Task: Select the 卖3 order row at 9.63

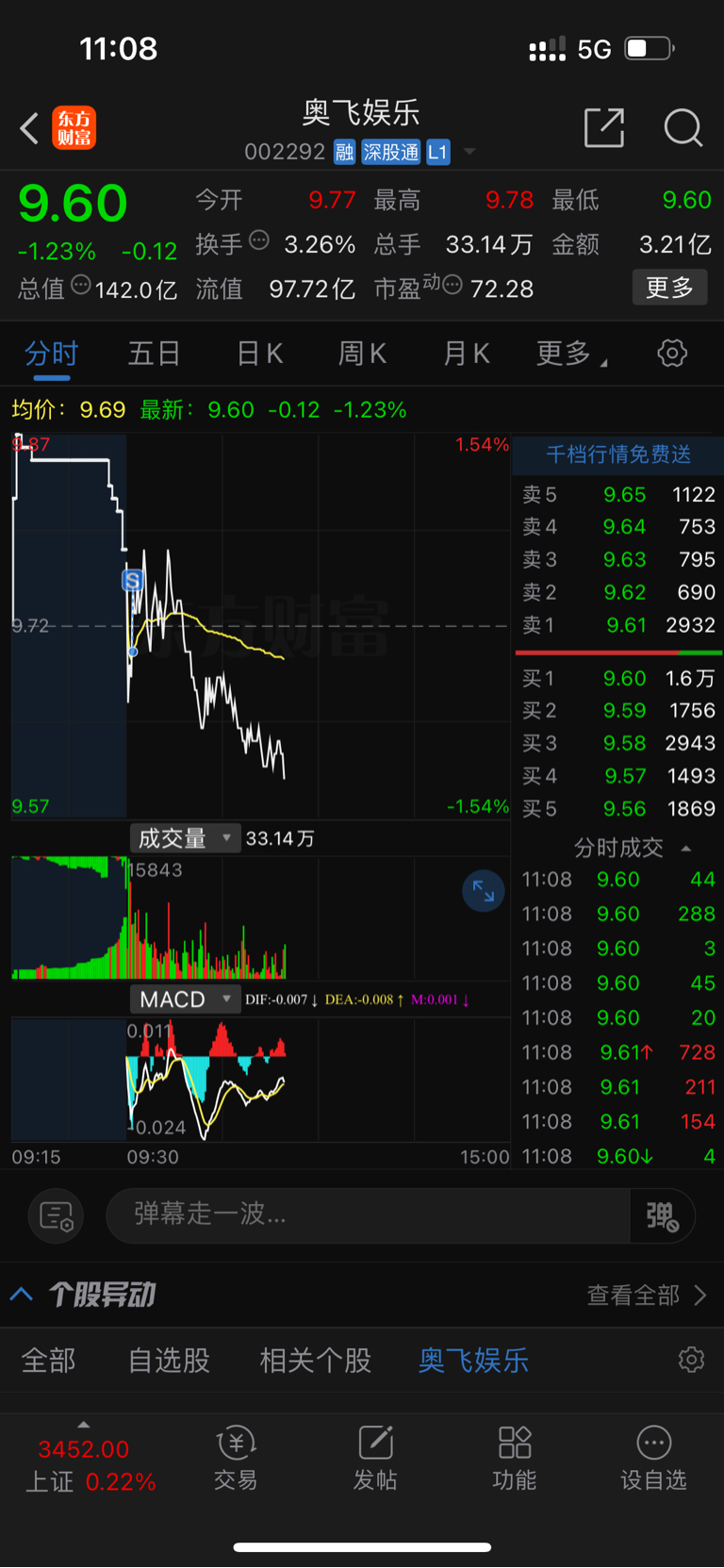Action: pos(618,560)
